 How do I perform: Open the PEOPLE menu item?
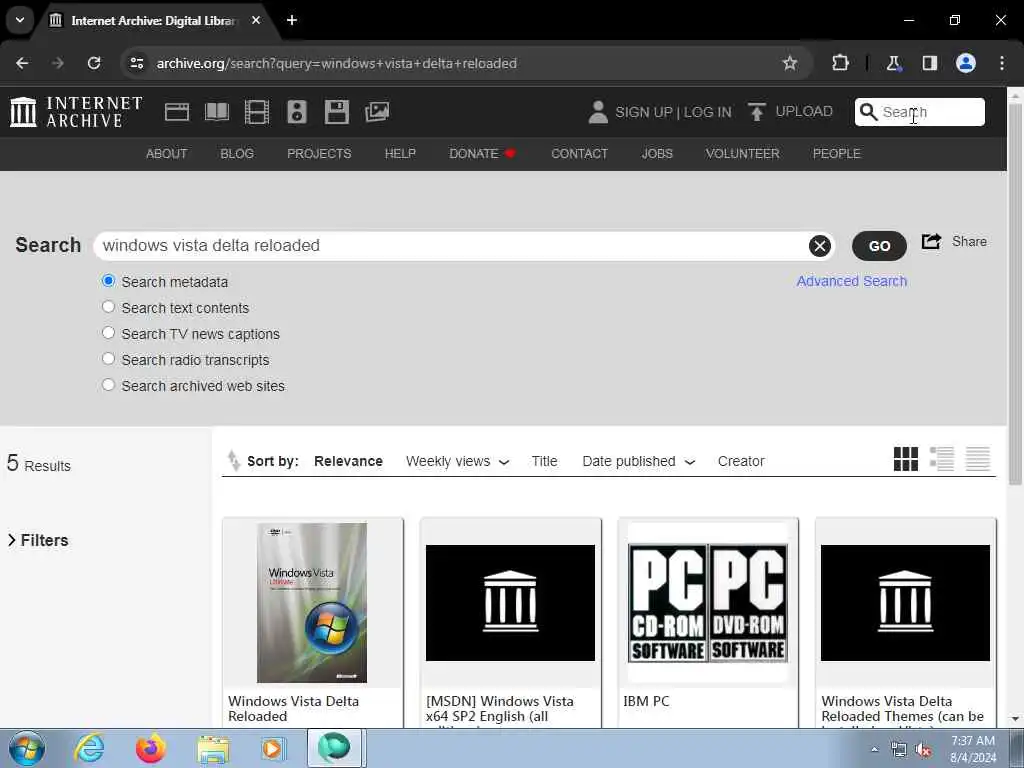(837, 153)
